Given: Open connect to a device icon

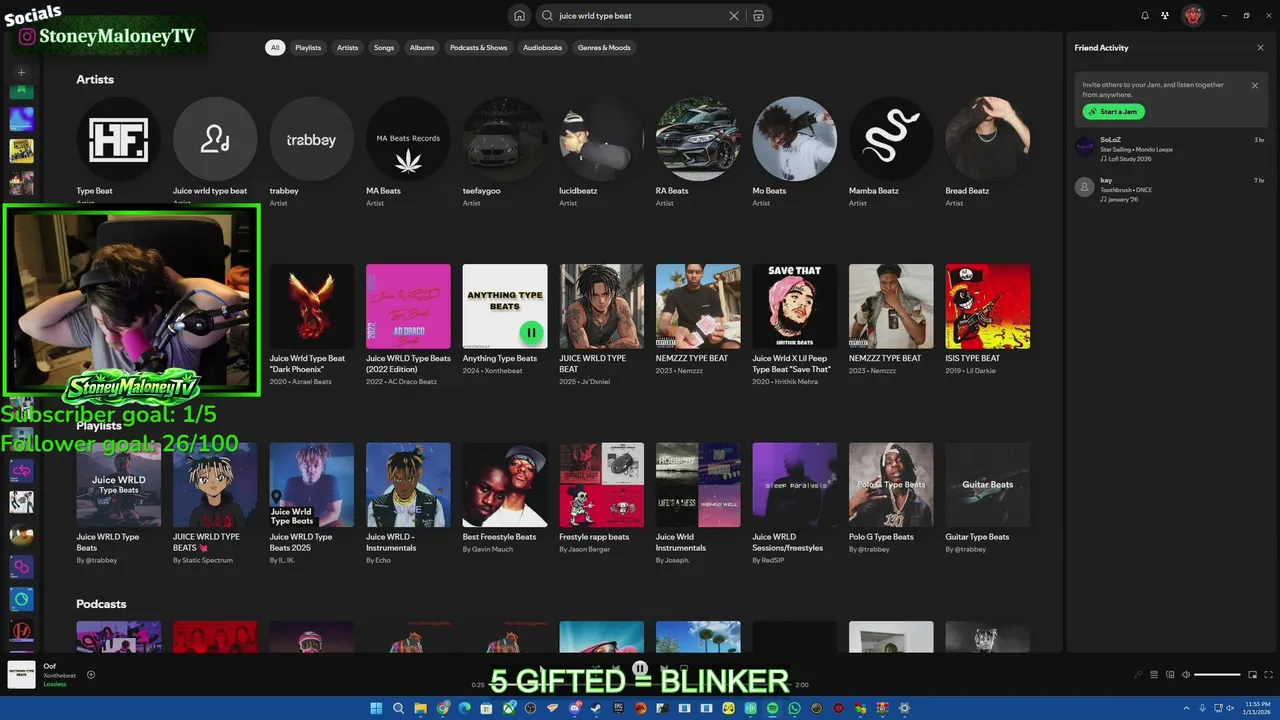Looking at the screenshot, I should click(1170, 675).
